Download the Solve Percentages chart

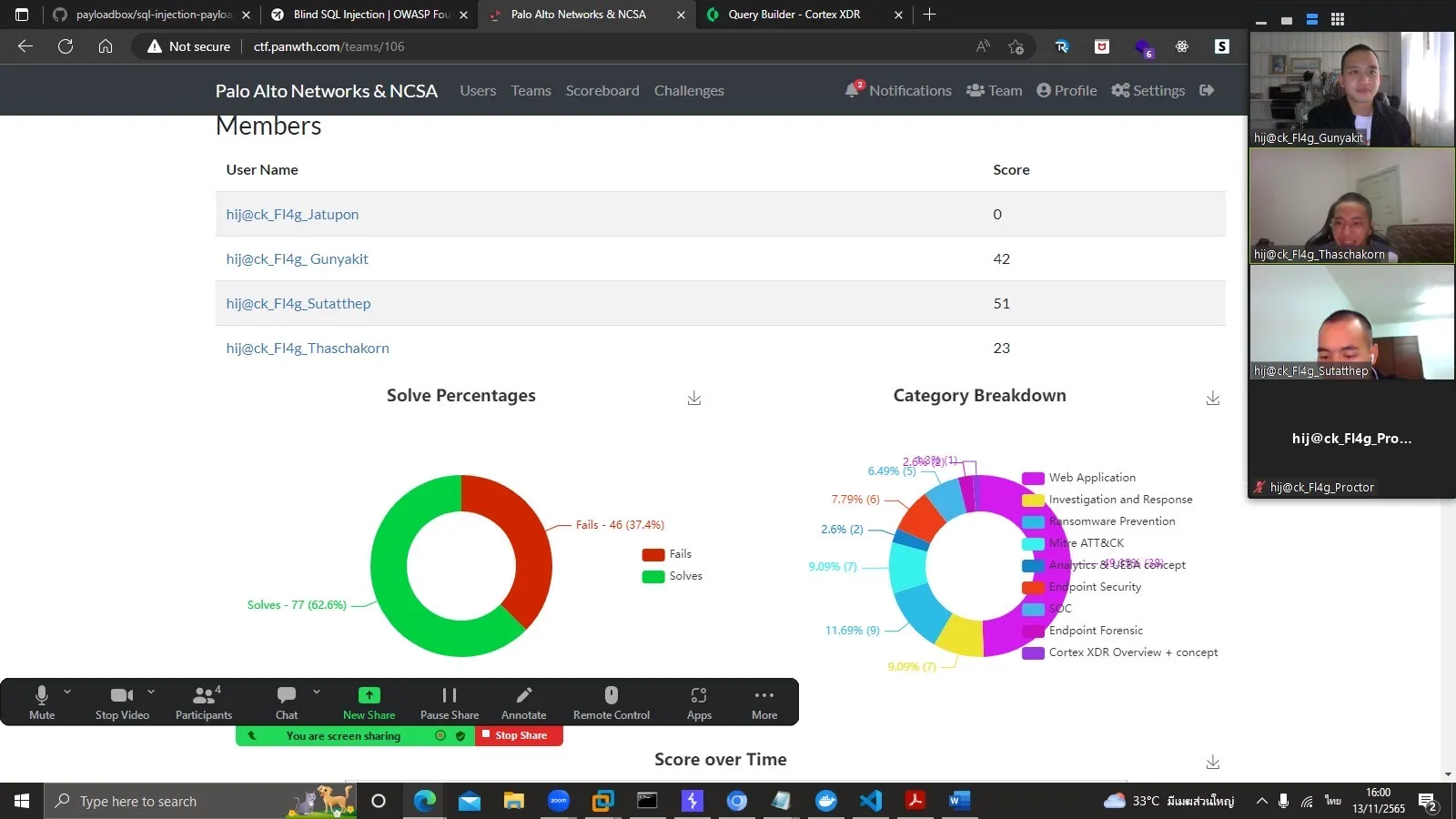coord(694,398)
